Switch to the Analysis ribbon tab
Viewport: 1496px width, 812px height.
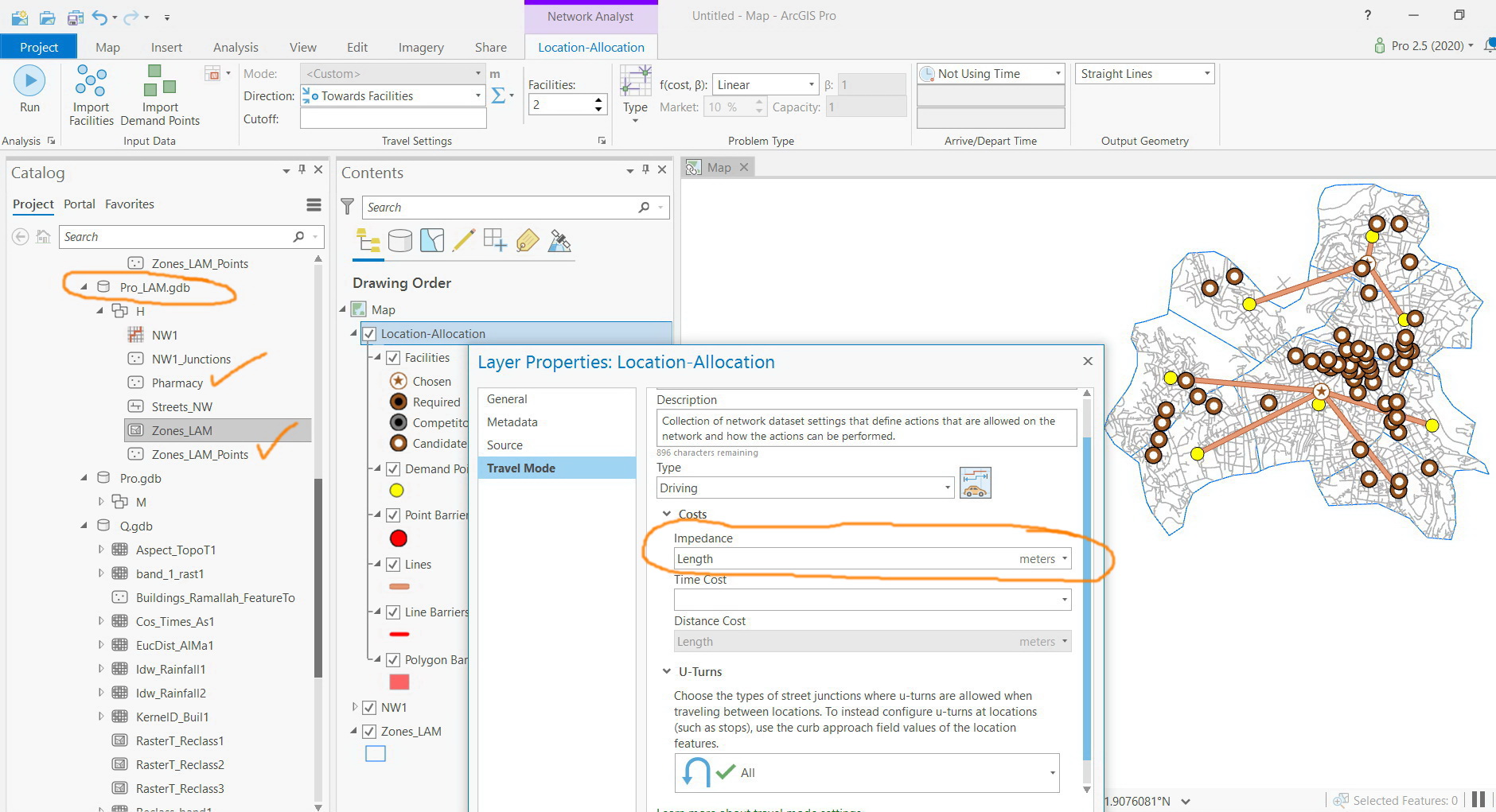pos(236,47)
